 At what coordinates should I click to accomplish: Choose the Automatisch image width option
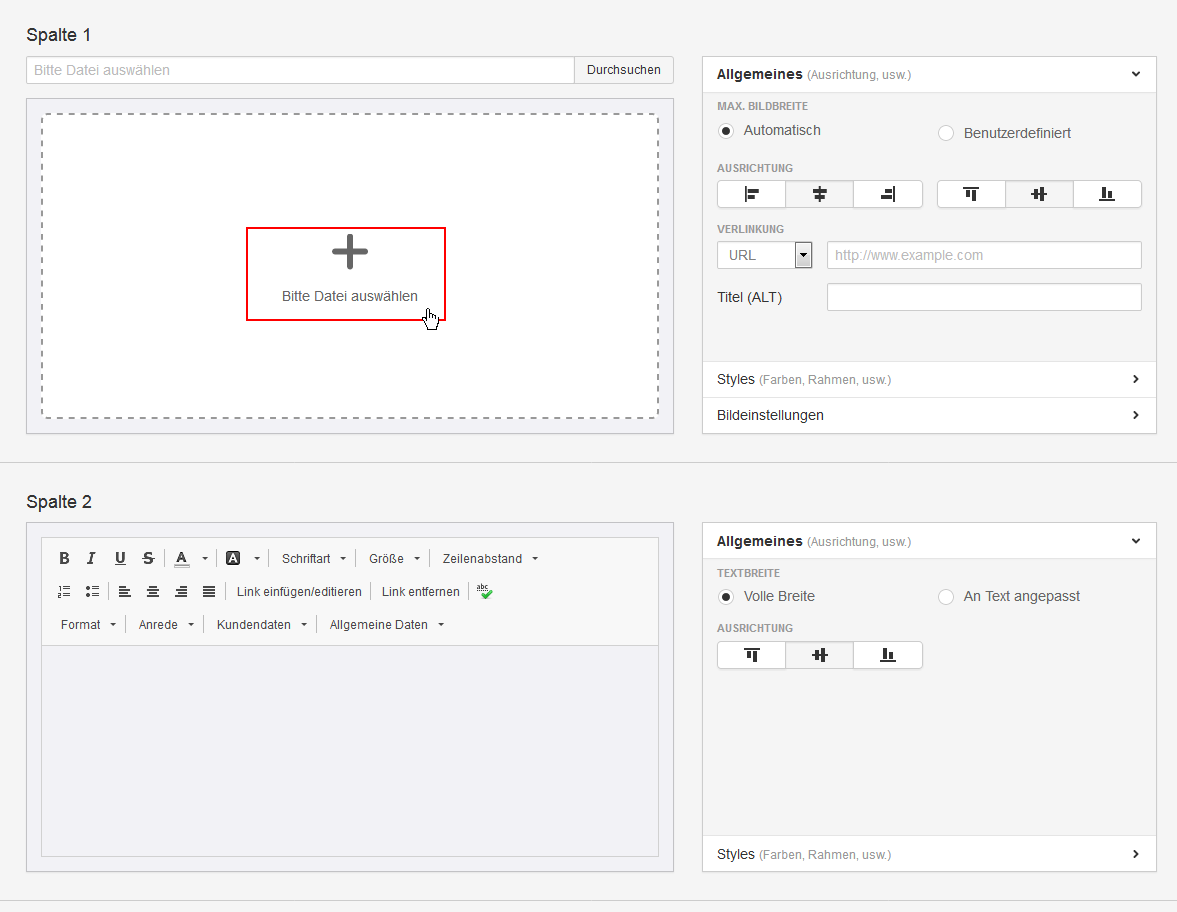click(x=726, y=131)
